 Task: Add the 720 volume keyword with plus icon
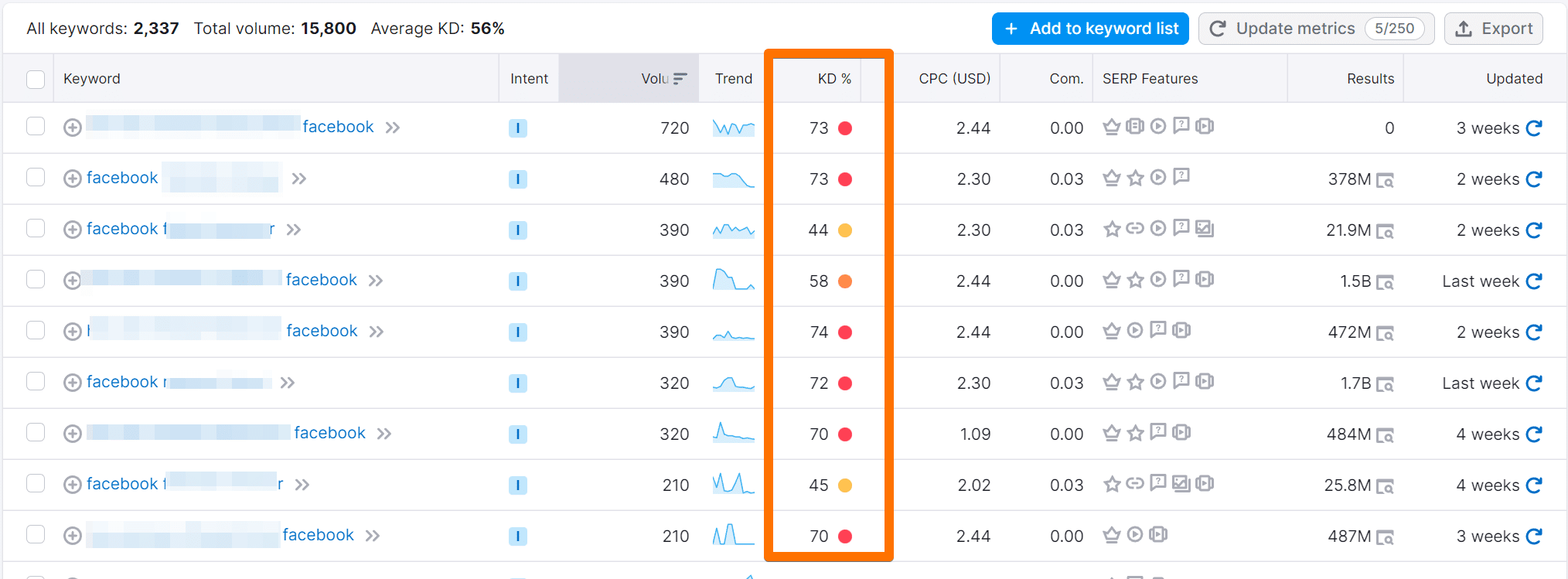pos(73,128)
